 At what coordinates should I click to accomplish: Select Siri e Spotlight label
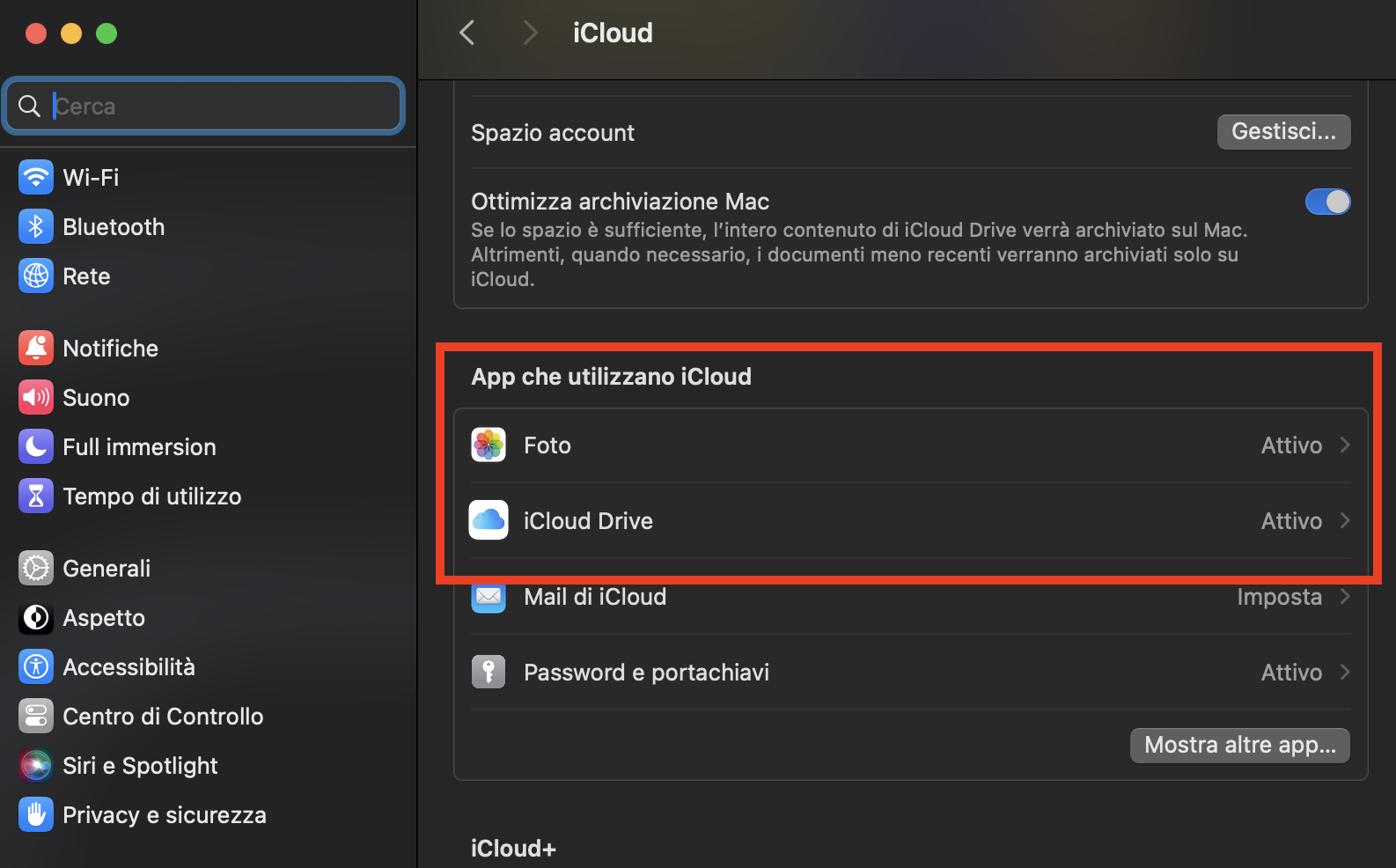pyautogui.click(x=140, y=766)
